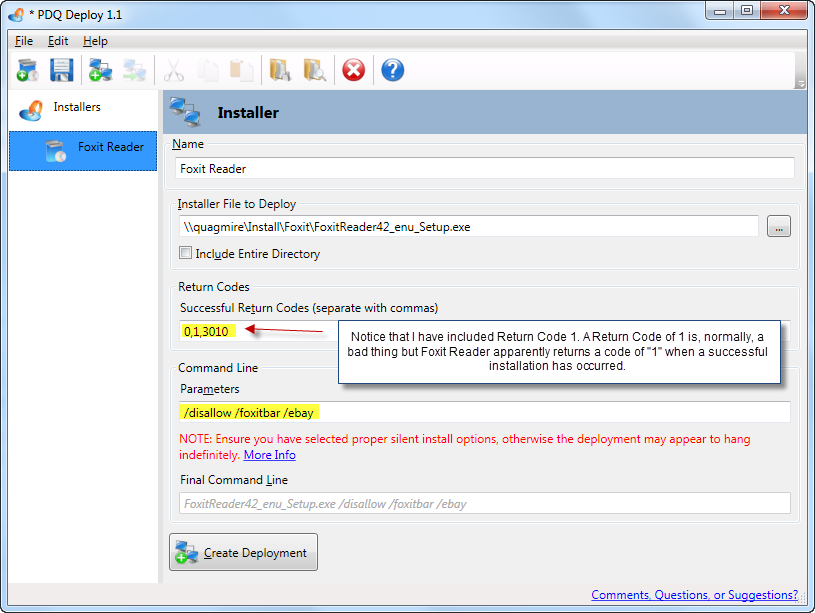Close the PDQ Deploy window
Viewport: 815px width, 613px height.
[x=784, y=11]
